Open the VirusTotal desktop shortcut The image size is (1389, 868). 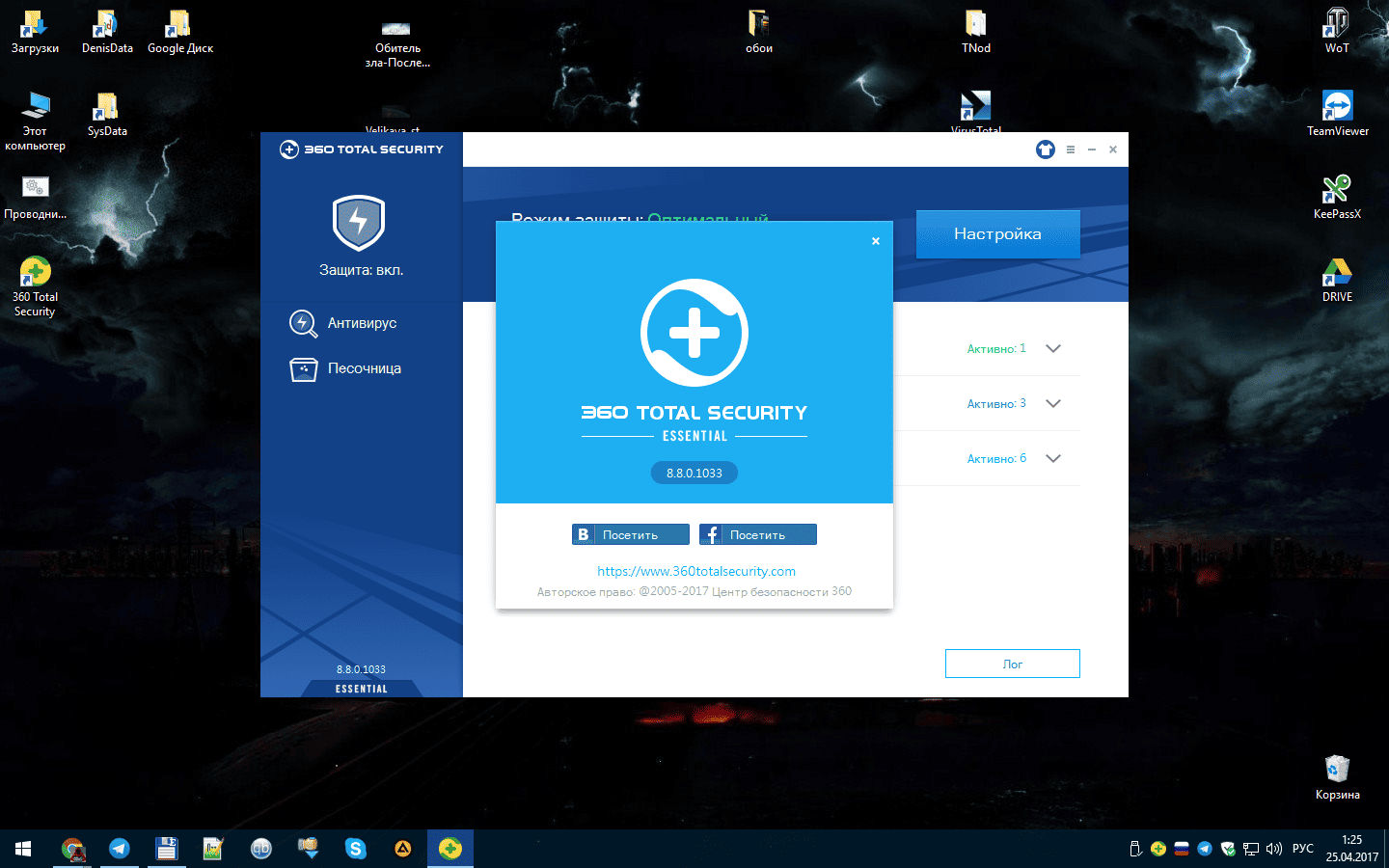click(x=976, y=110)
